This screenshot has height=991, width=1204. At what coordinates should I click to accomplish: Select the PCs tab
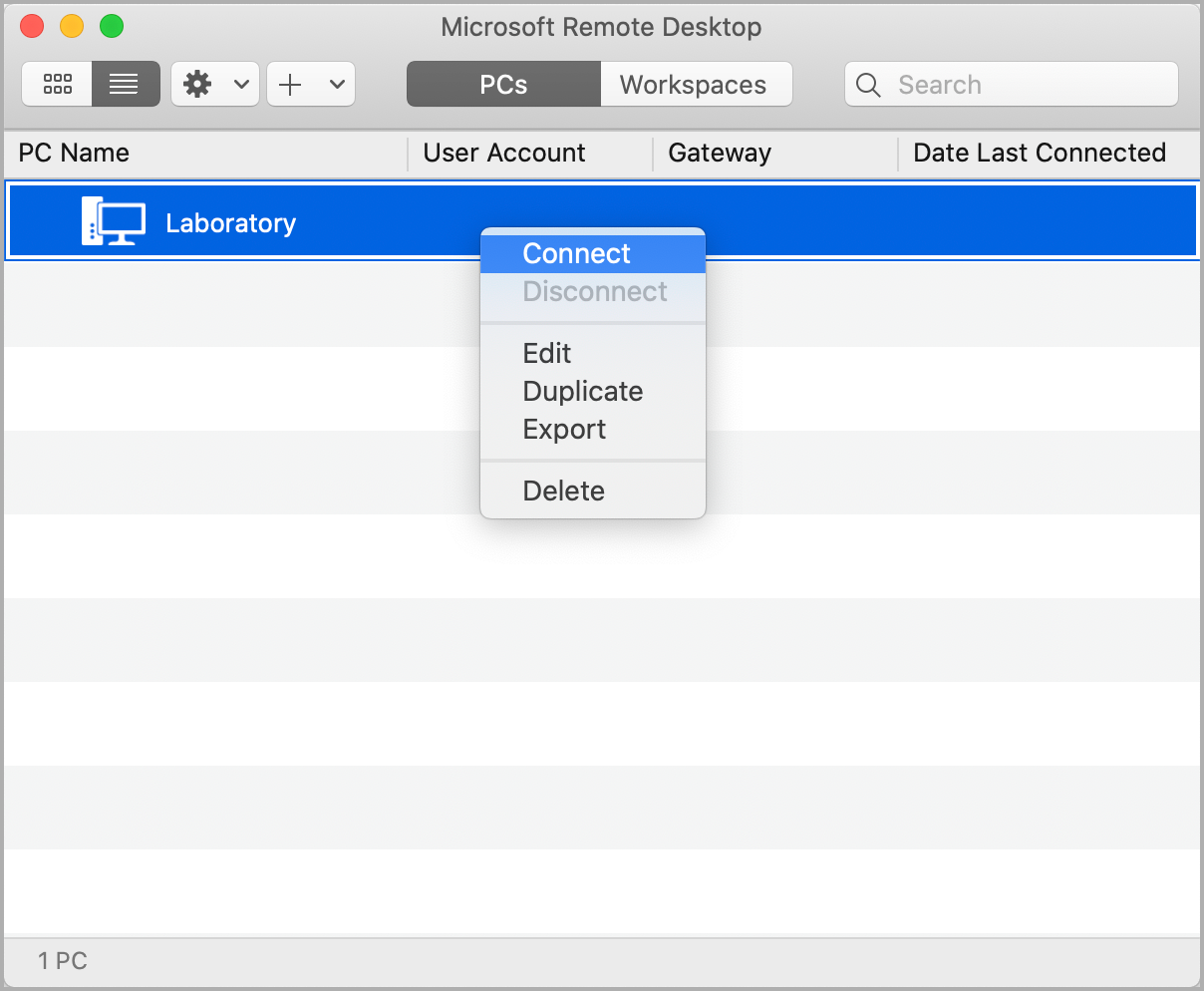503,85
